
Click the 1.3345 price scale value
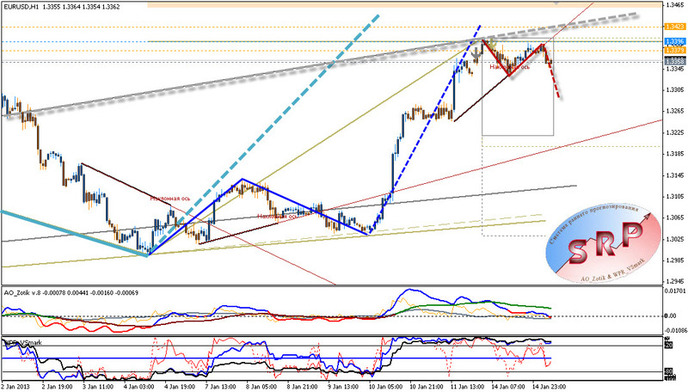click(675, 69)
